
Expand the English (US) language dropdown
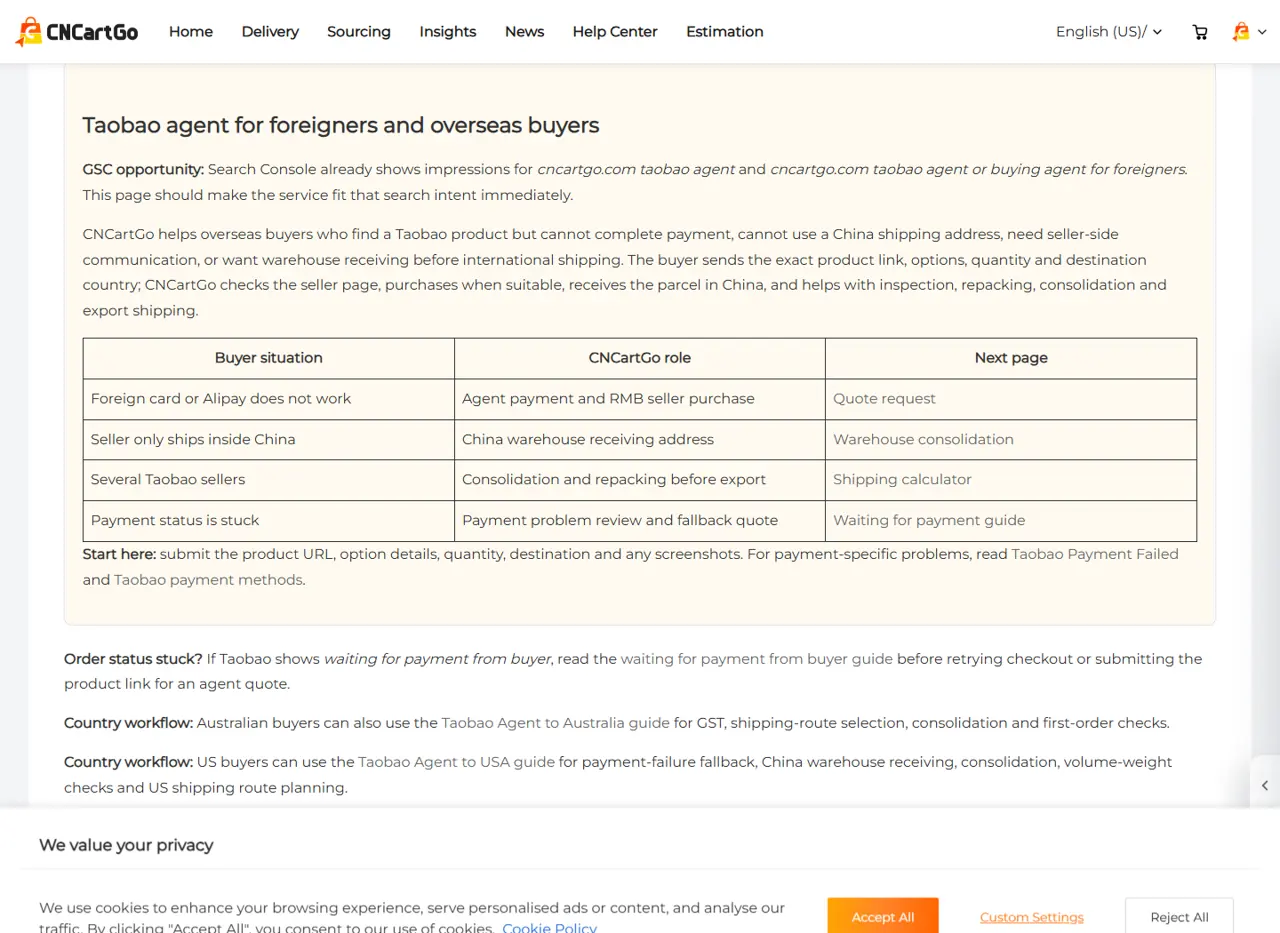click(x=1109, y=32)
